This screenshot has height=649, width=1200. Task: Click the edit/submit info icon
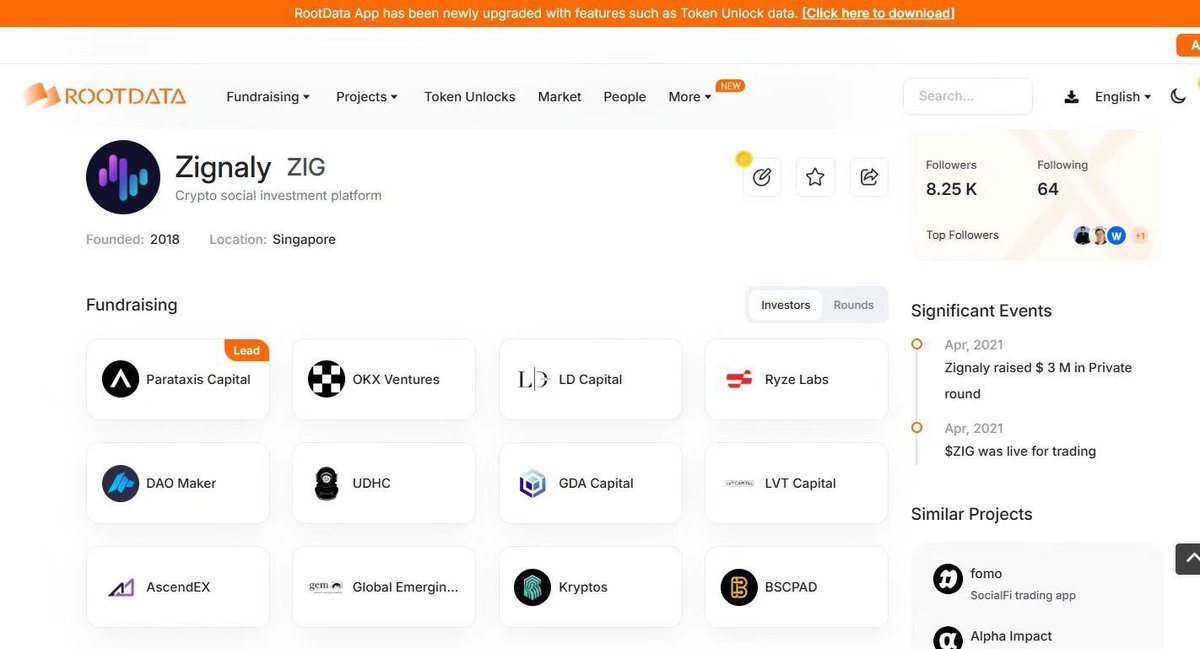click(x=762, y=177)
